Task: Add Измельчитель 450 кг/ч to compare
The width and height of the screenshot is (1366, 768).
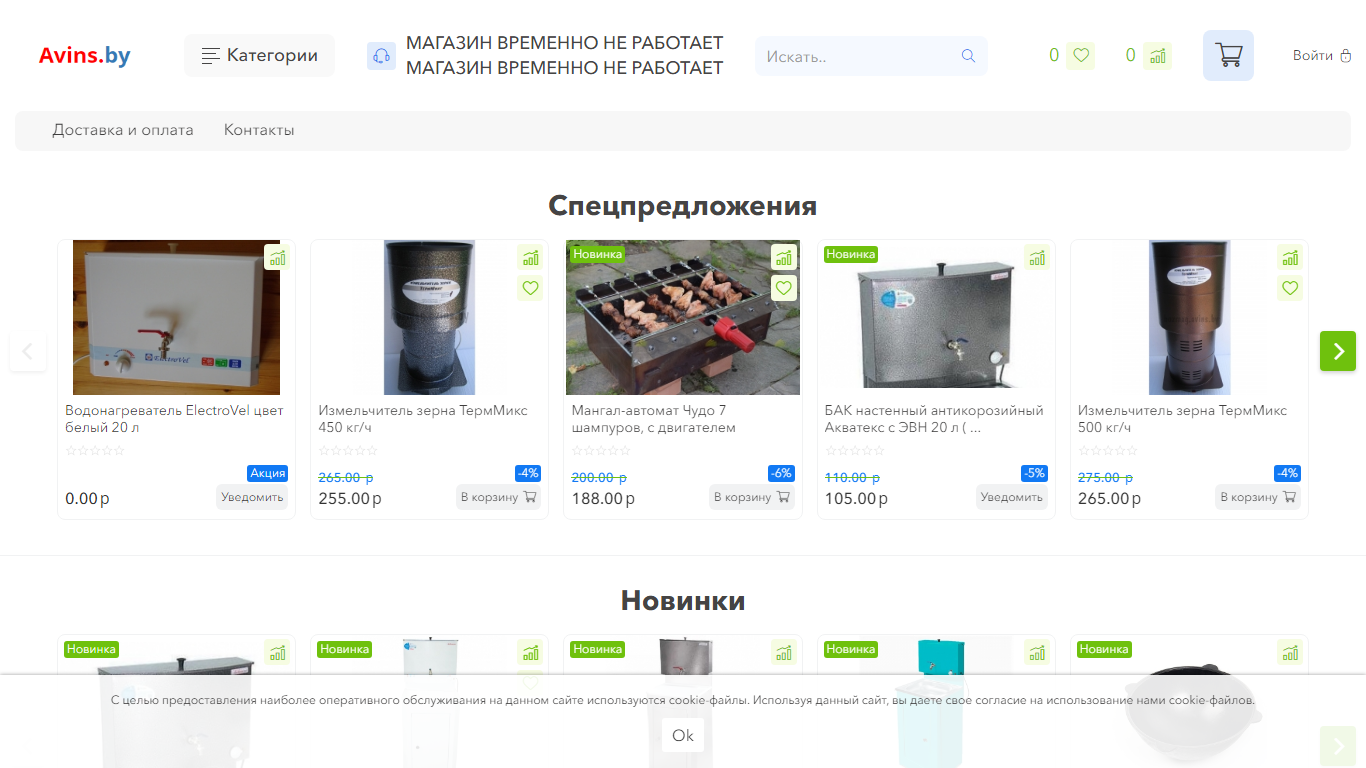Action: click(x=530, y=257)
